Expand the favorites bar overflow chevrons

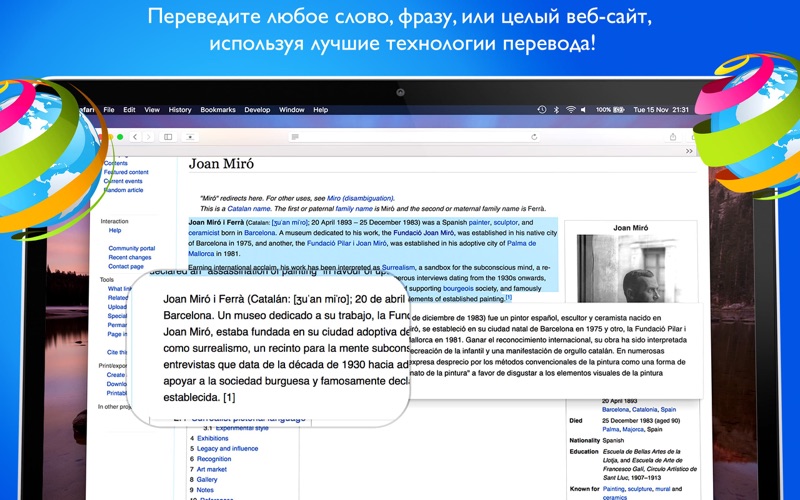pyautogui.click(x=689, y=151)
